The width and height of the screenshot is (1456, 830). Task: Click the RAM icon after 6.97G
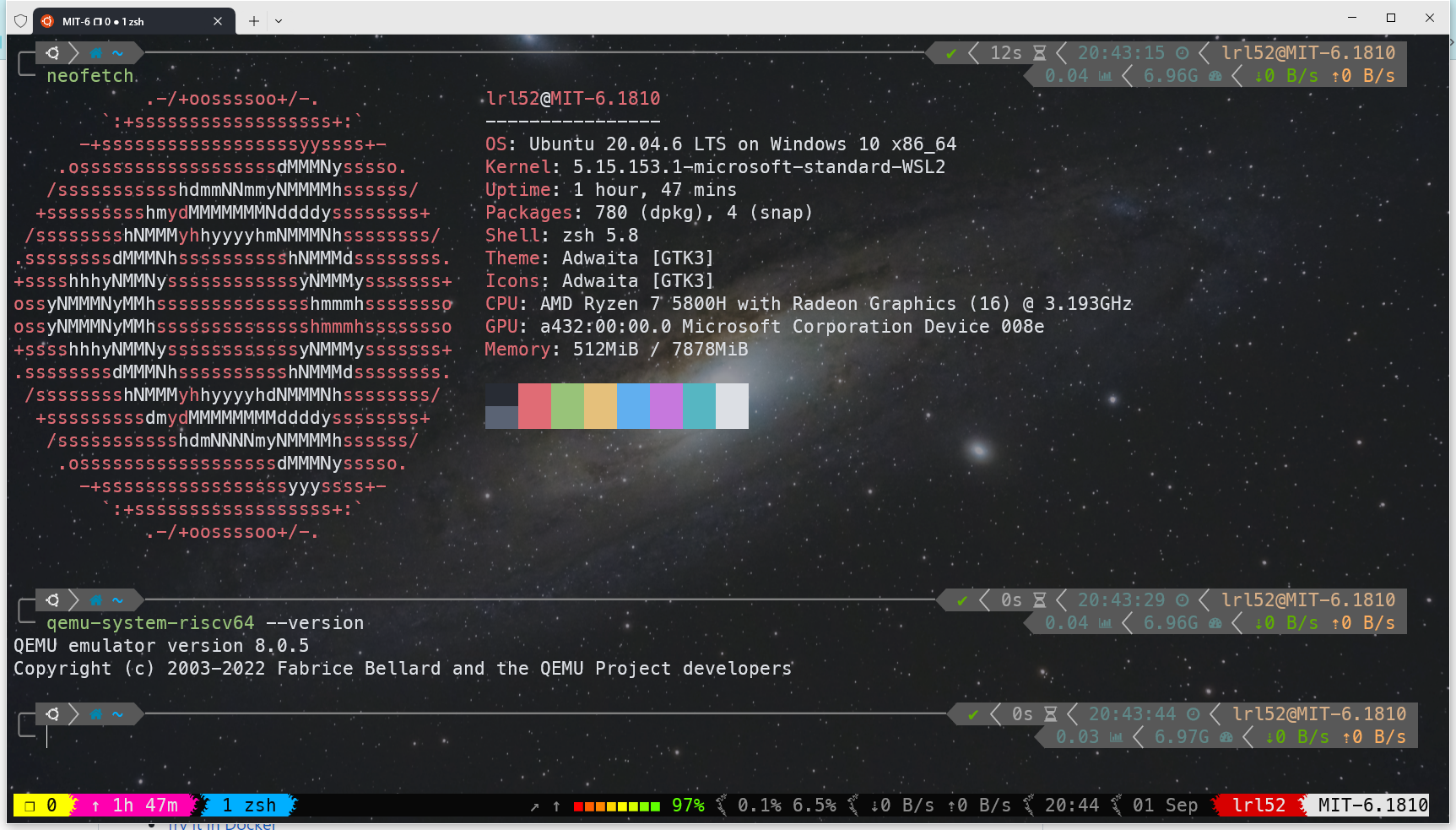(1226, 737)
